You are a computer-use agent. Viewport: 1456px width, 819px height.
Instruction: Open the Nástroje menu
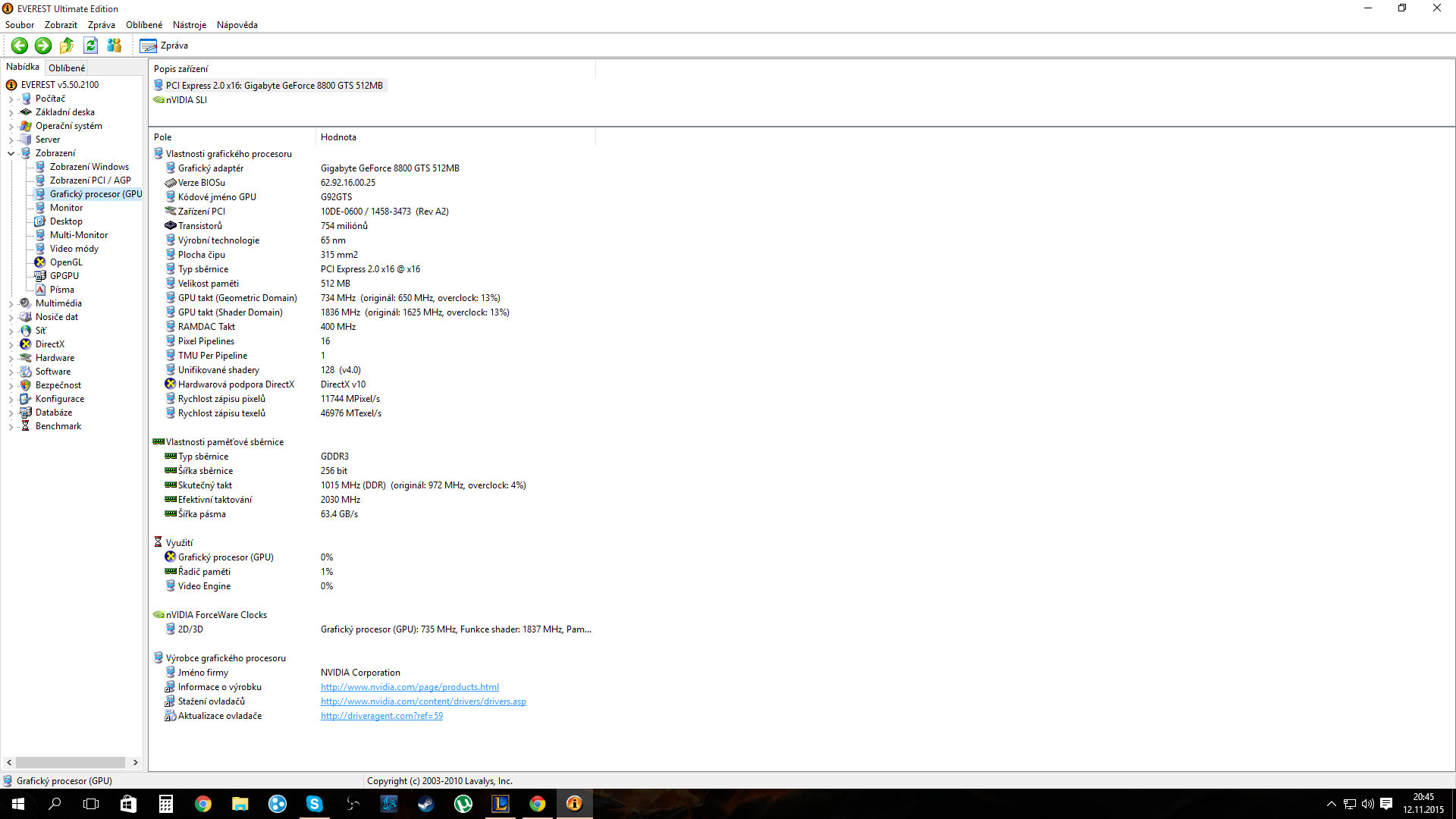[x=189, y=25]
